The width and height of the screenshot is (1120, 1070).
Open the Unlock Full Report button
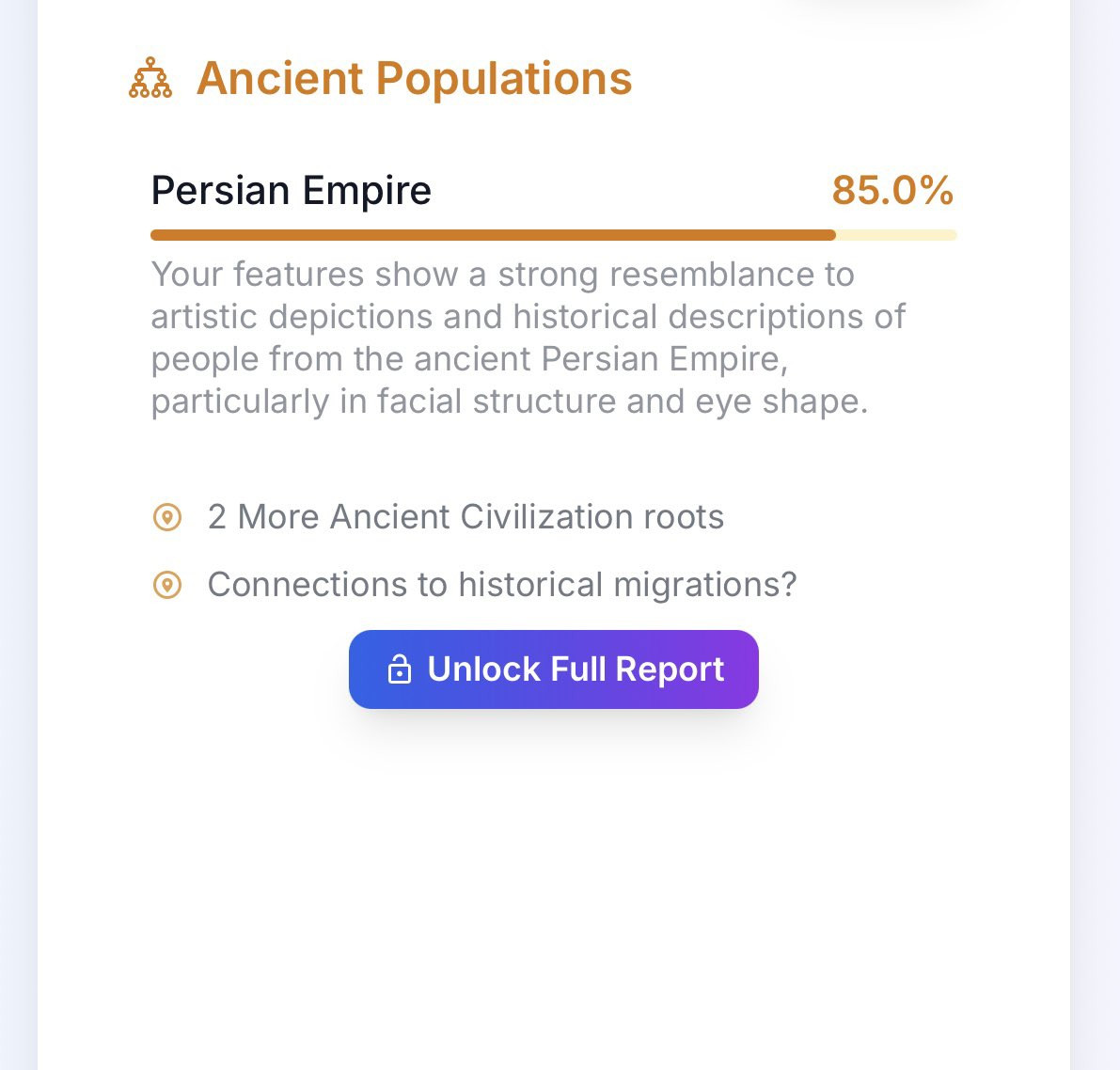(x=554, y=669)
